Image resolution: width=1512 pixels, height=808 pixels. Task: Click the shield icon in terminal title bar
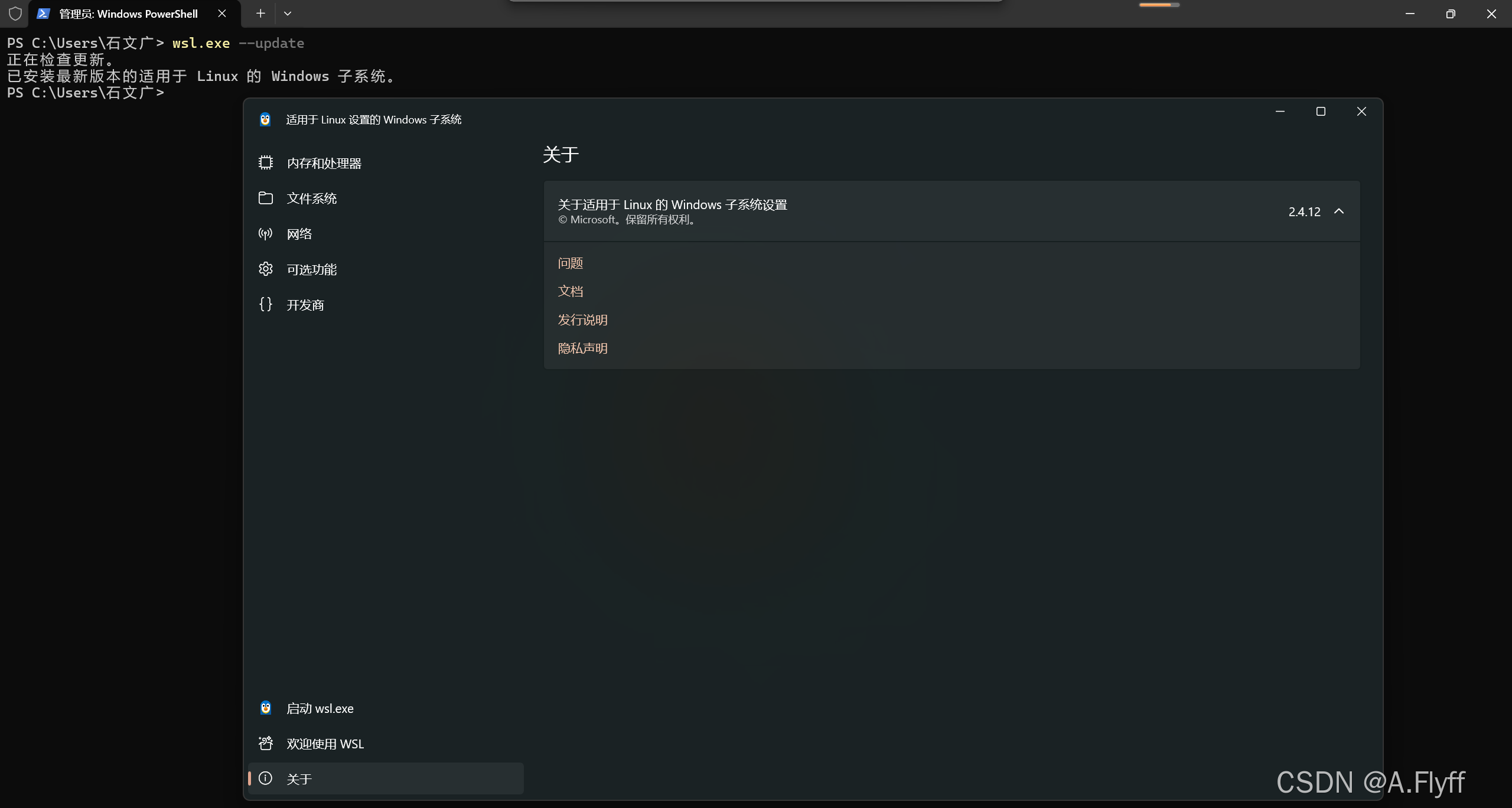coord(15,14)
